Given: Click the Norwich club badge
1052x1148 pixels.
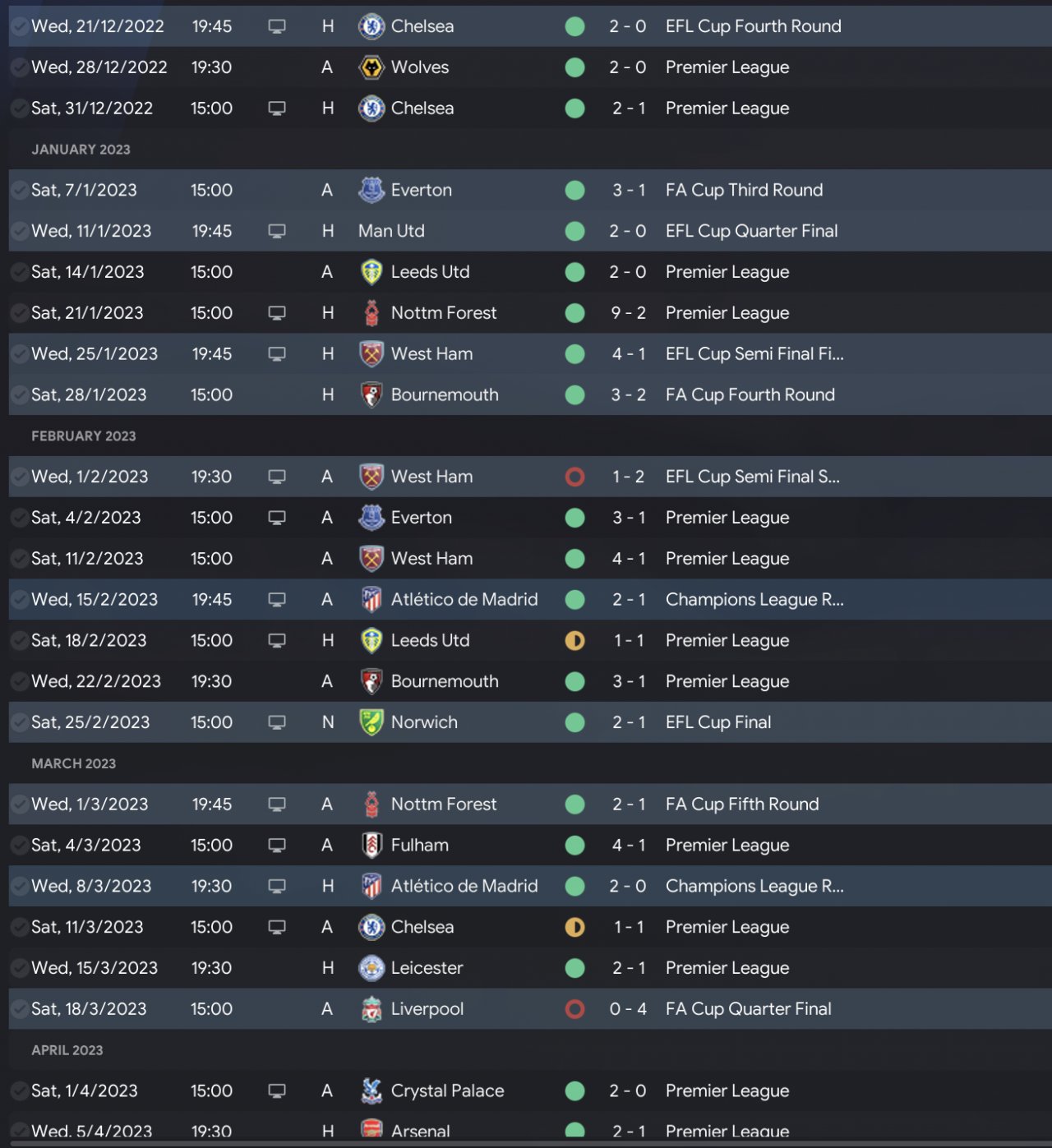Looking at the screenshot, I should point(371,722).
